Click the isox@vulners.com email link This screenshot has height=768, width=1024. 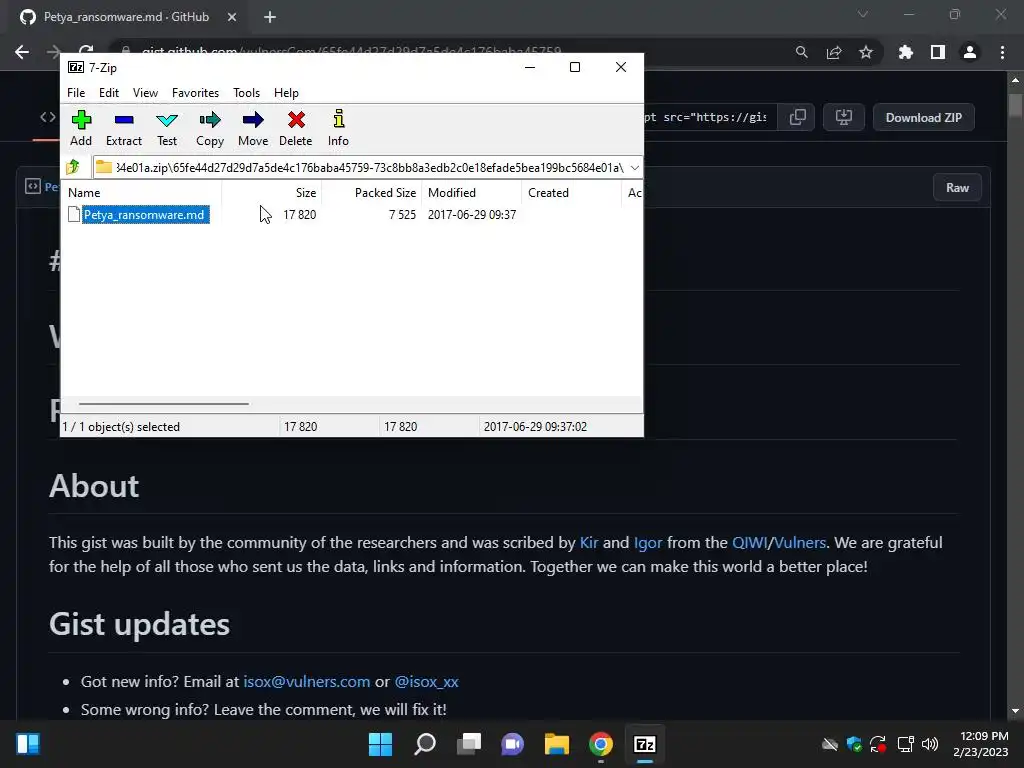pyautogui.click(x=307, y=681)
